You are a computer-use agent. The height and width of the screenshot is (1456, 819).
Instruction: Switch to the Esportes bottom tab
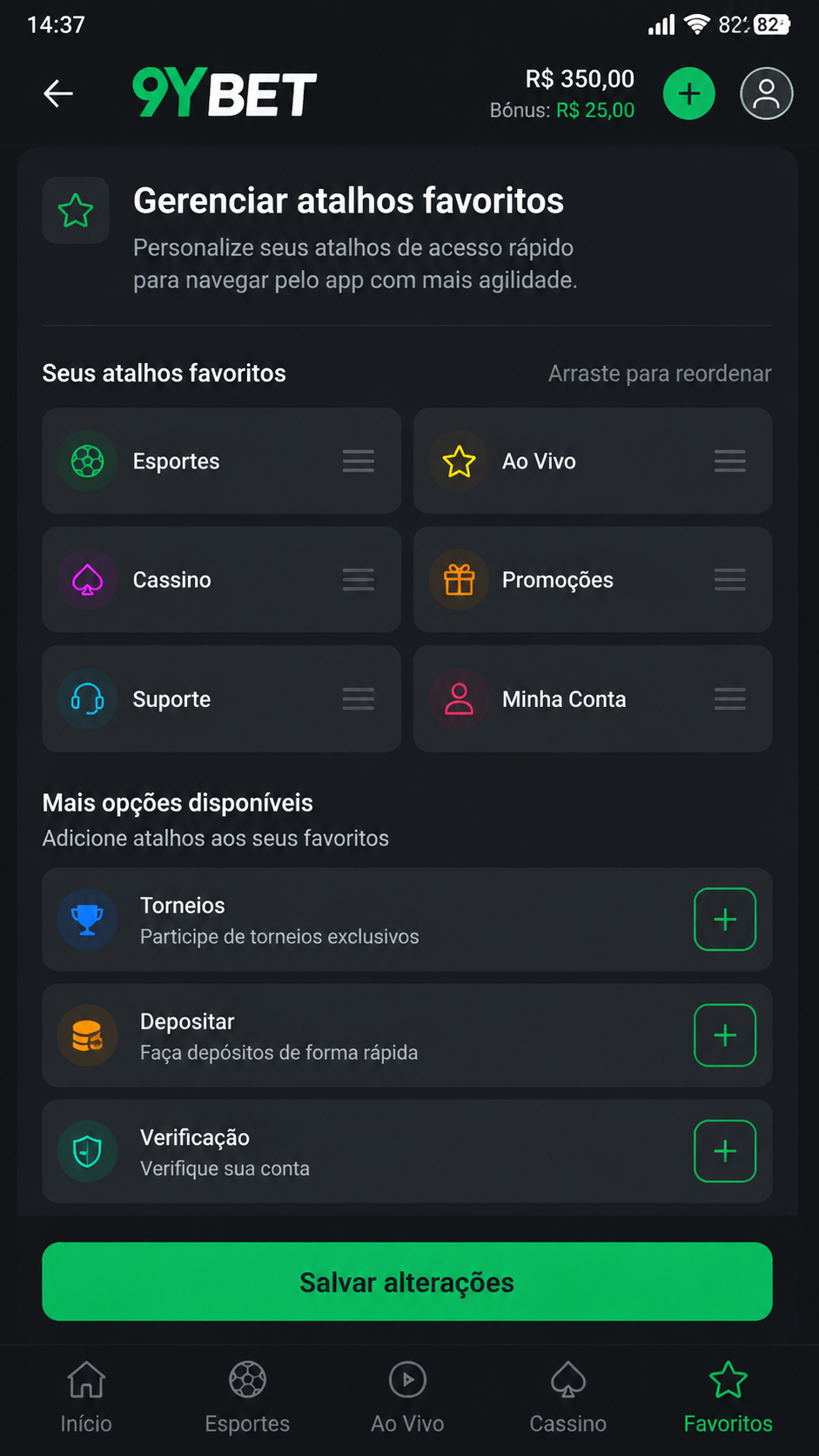click(x=247, y=1398)
